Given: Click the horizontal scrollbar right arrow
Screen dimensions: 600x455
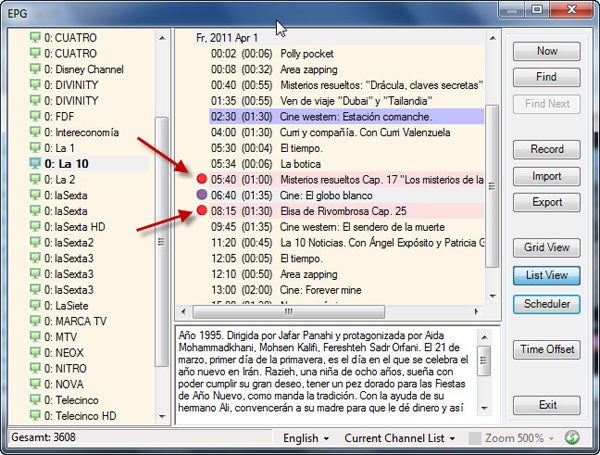Looking at the screenshot, I should tap(476, 311).
